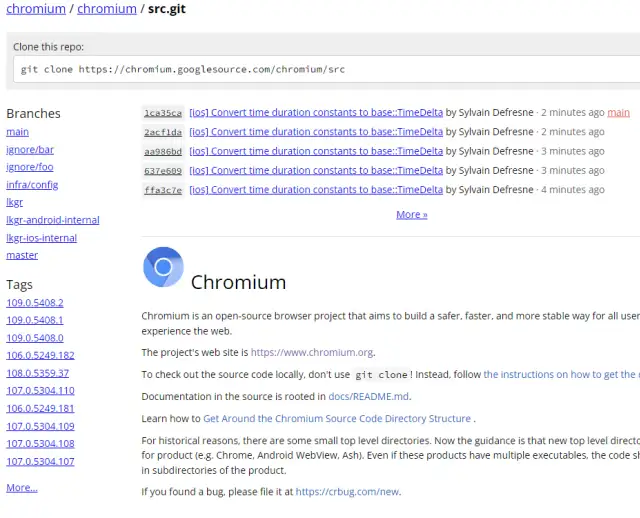Open second 'chromium' breadcrumb link

[107, 9]
